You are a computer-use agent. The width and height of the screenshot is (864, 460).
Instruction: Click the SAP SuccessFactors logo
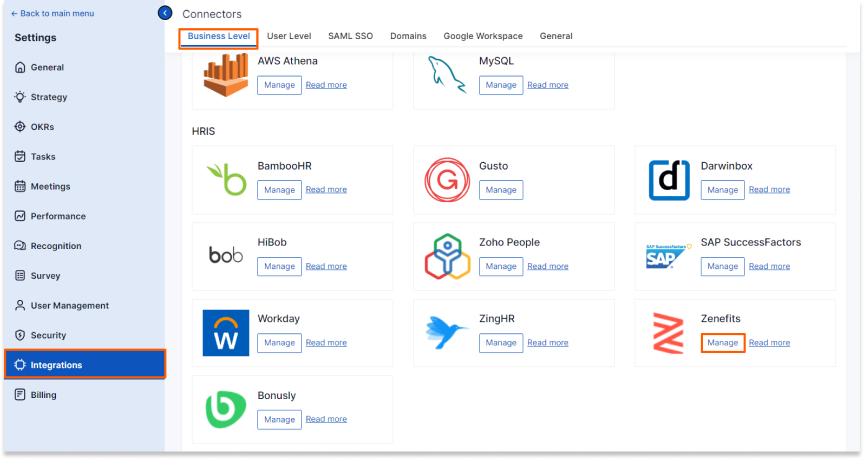[668, 256]
